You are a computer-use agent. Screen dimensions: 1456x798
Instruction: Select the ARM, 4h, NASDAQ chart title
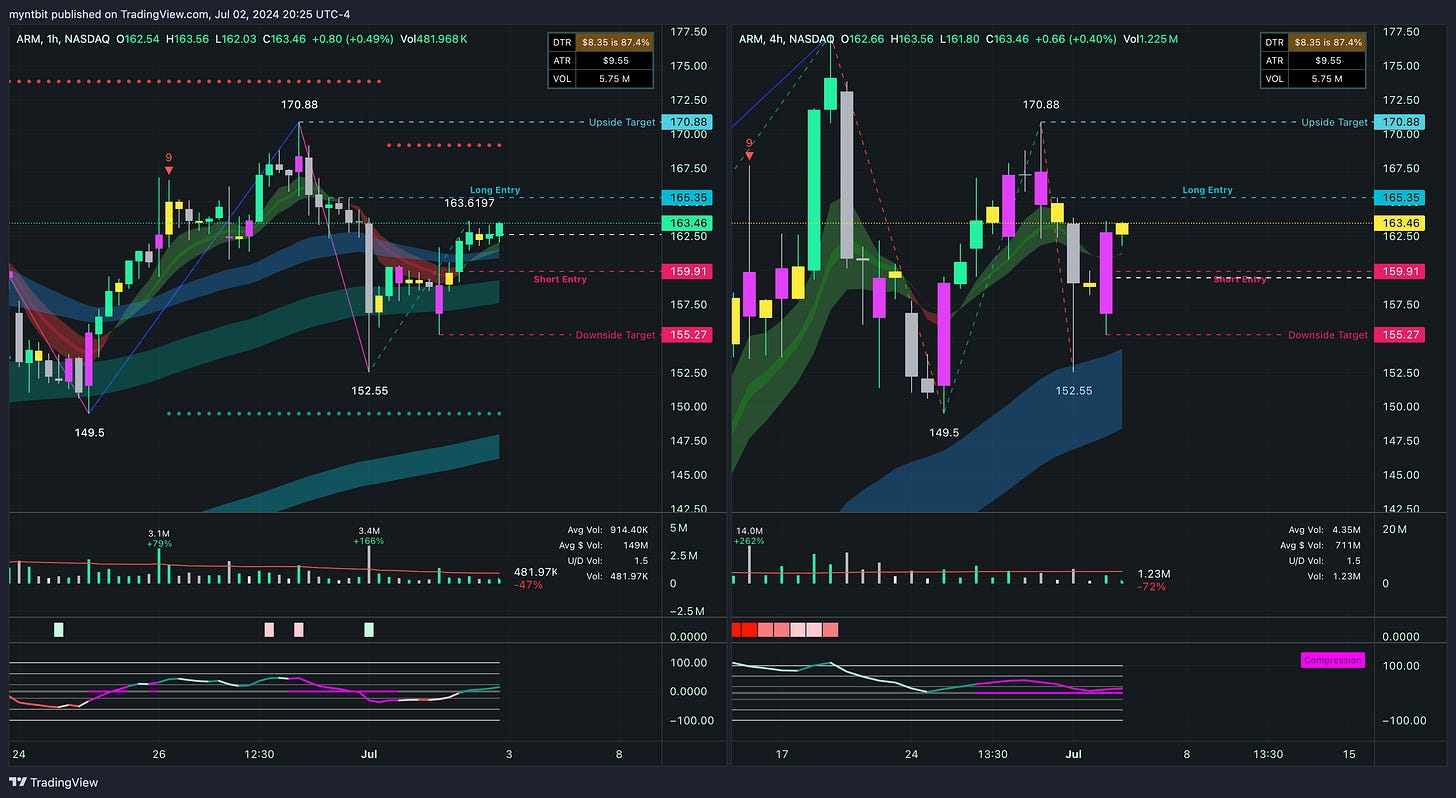point(788,39)
